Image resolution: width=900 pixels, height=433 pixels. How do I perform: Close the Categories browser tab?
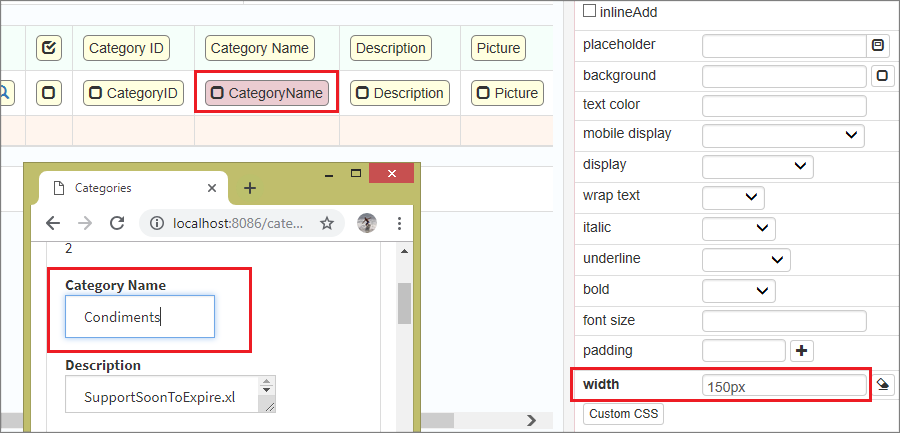coord(212,188)
